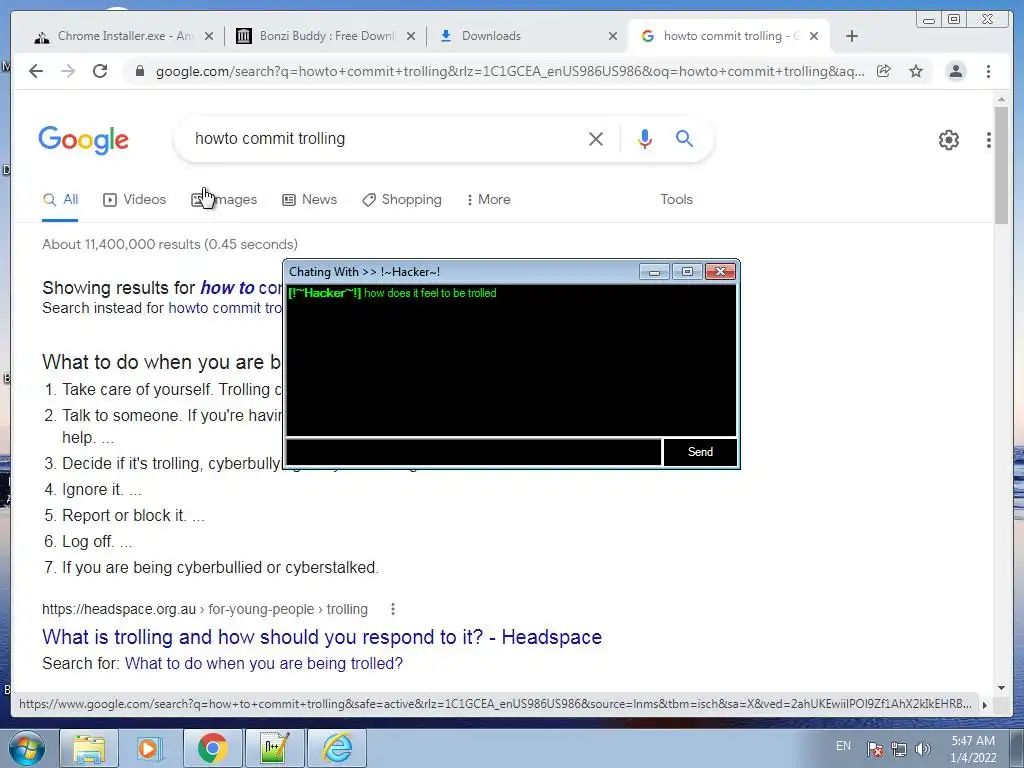Open a new browser tab

852,36
